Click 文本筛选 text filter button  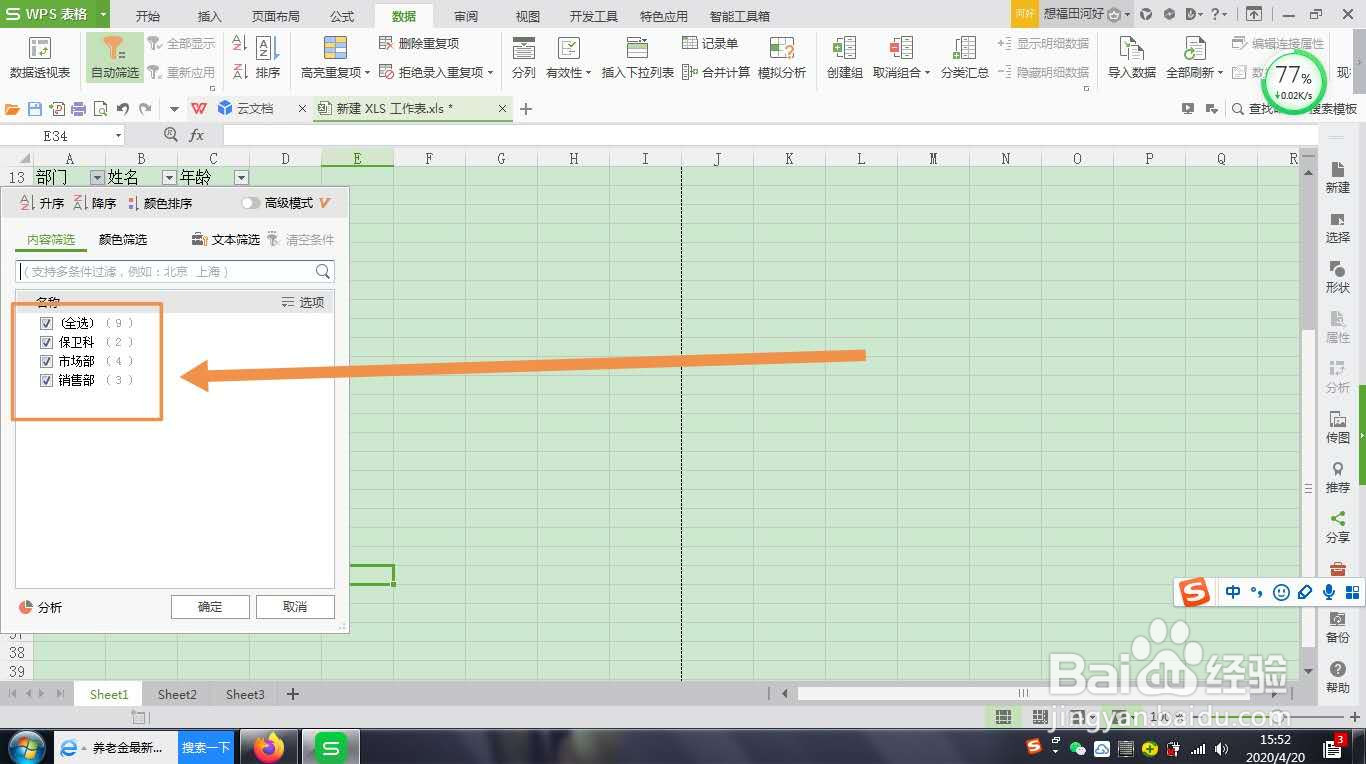(x=226, y=240)
